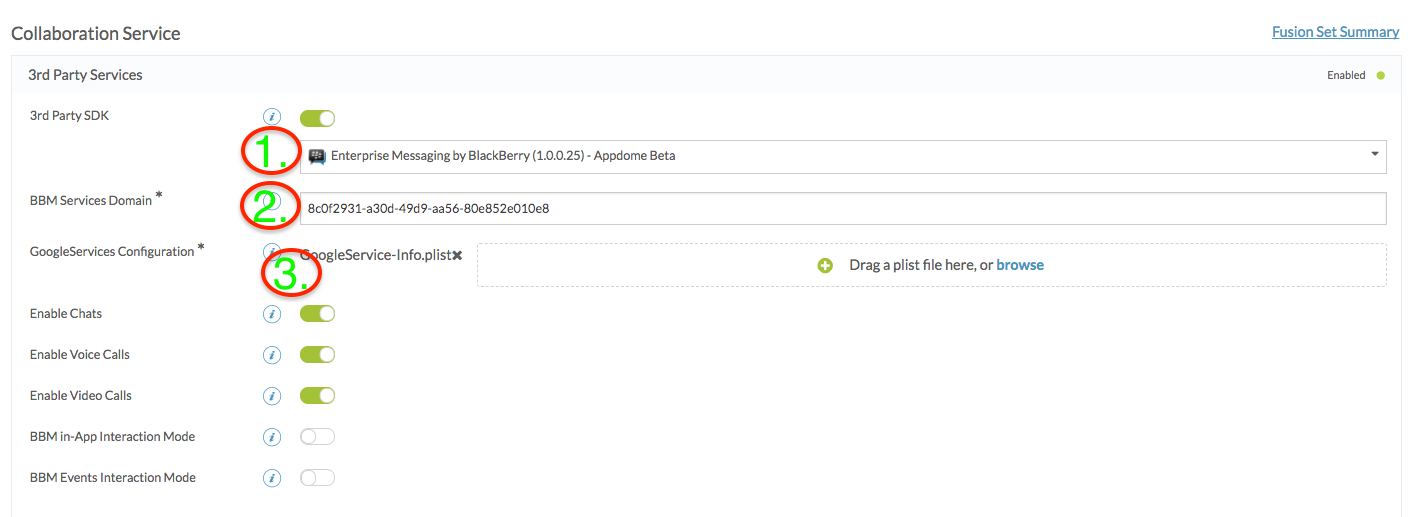The image size is (1416, 517).
Task: Click the BBM Services Domain input field
Action: point(843,208)
